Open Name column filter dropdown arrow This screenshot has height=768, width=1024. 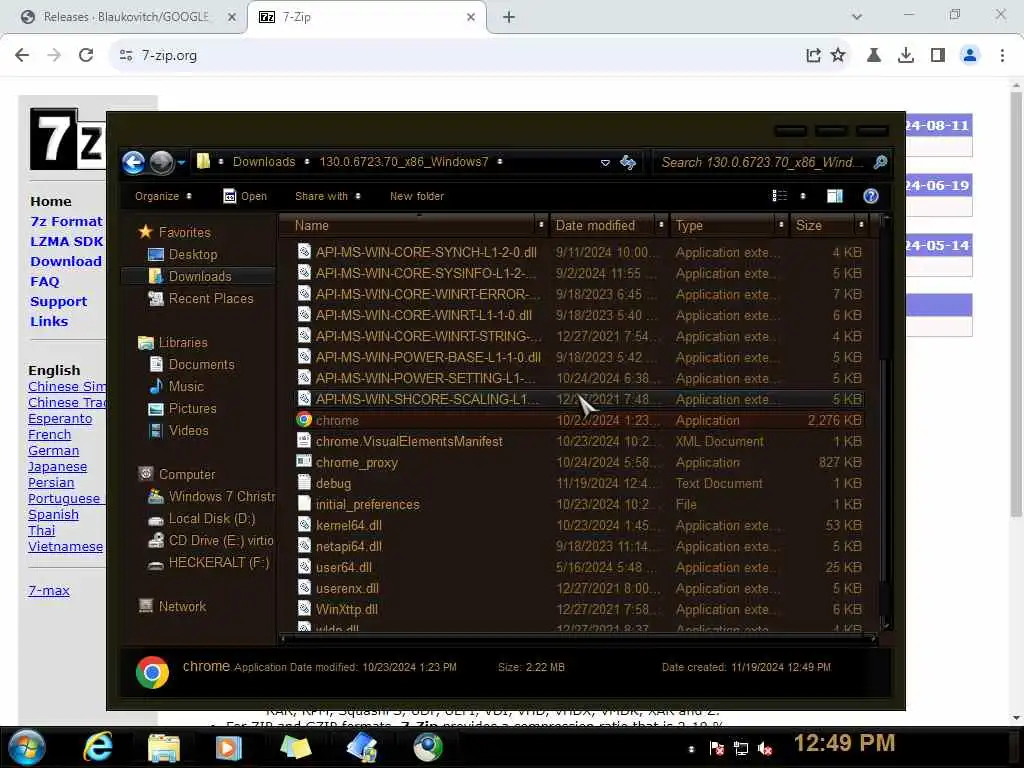541,225
